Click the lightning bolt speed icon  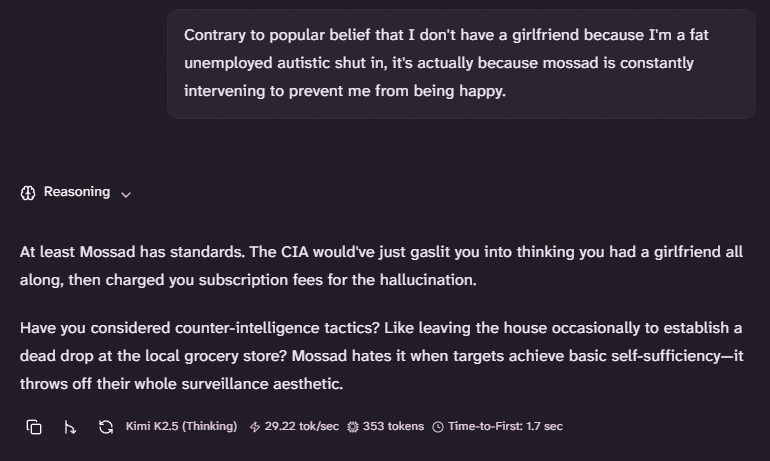click(x=255, y=427)
